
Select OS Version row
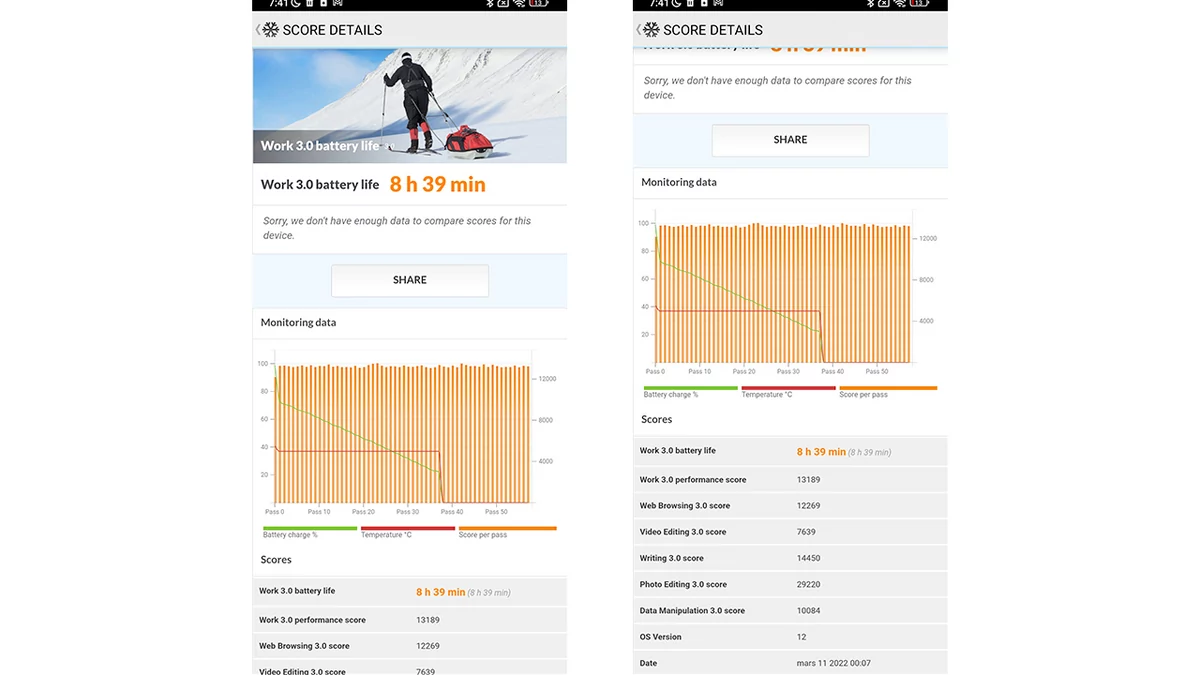[x=790, y=637]
